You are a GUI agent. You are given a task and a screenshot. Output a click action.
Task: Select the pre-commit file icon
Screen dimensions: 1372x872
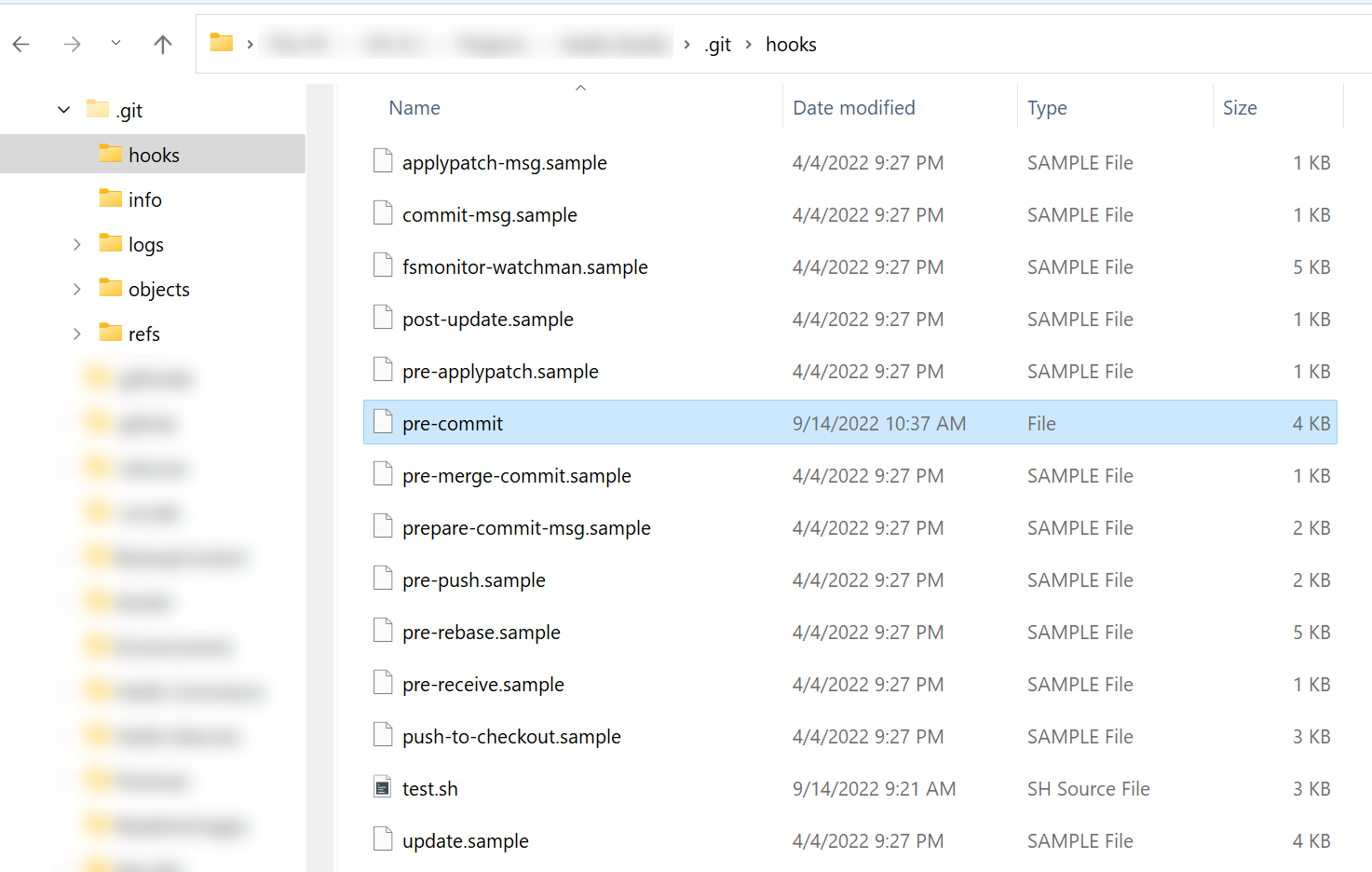(x=383, y=423)
